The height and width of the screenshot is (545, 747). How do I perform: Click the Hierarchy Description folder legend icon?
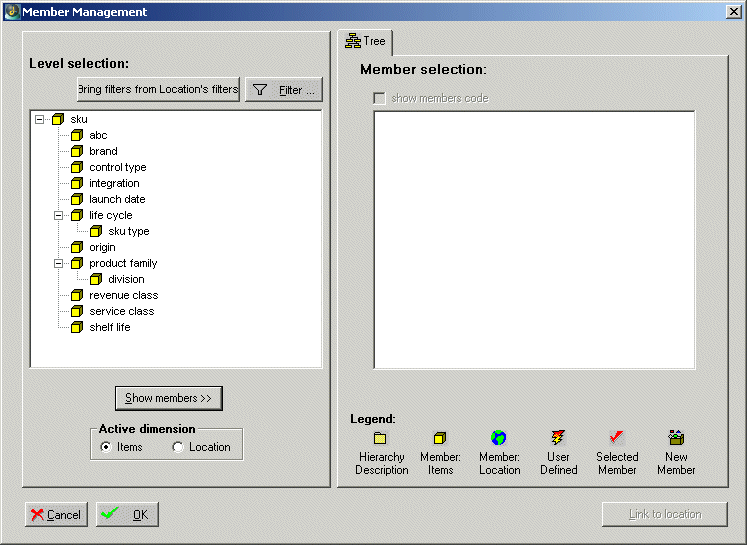tap(380, 438)
